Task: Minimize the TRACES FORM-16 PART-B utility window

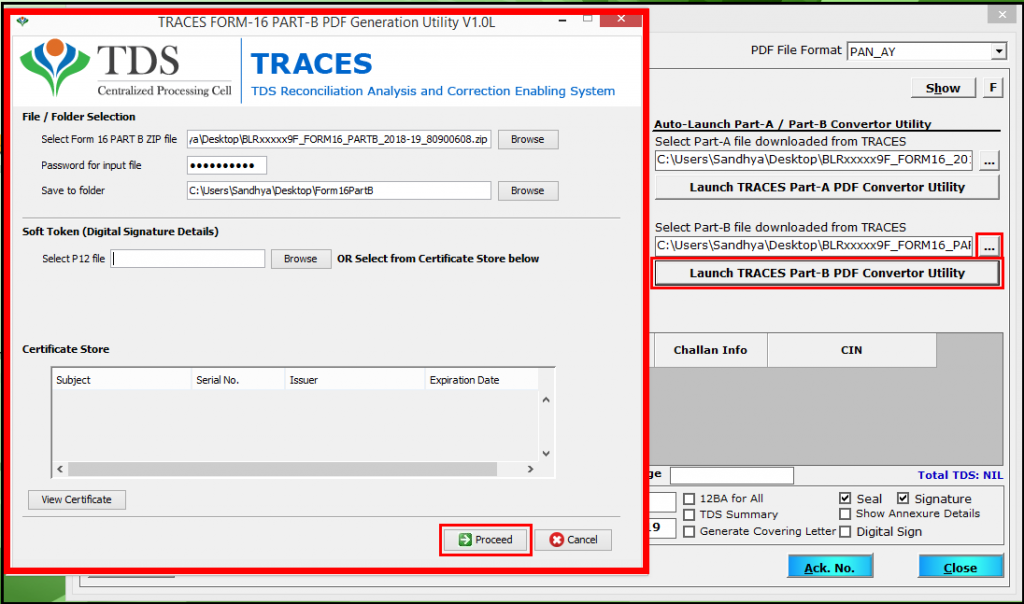Action: click(x=562, y=21)
